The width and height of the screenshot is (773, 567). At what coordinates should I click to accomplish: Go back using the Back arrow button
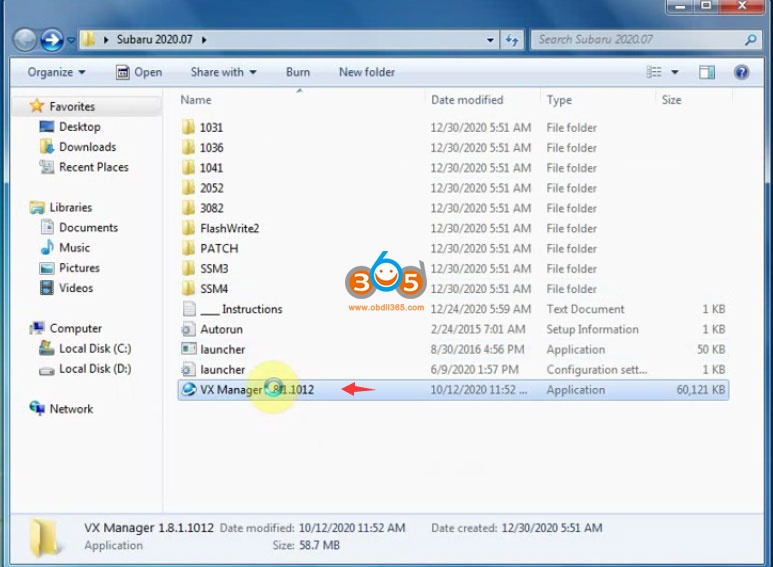coord(24,40)
